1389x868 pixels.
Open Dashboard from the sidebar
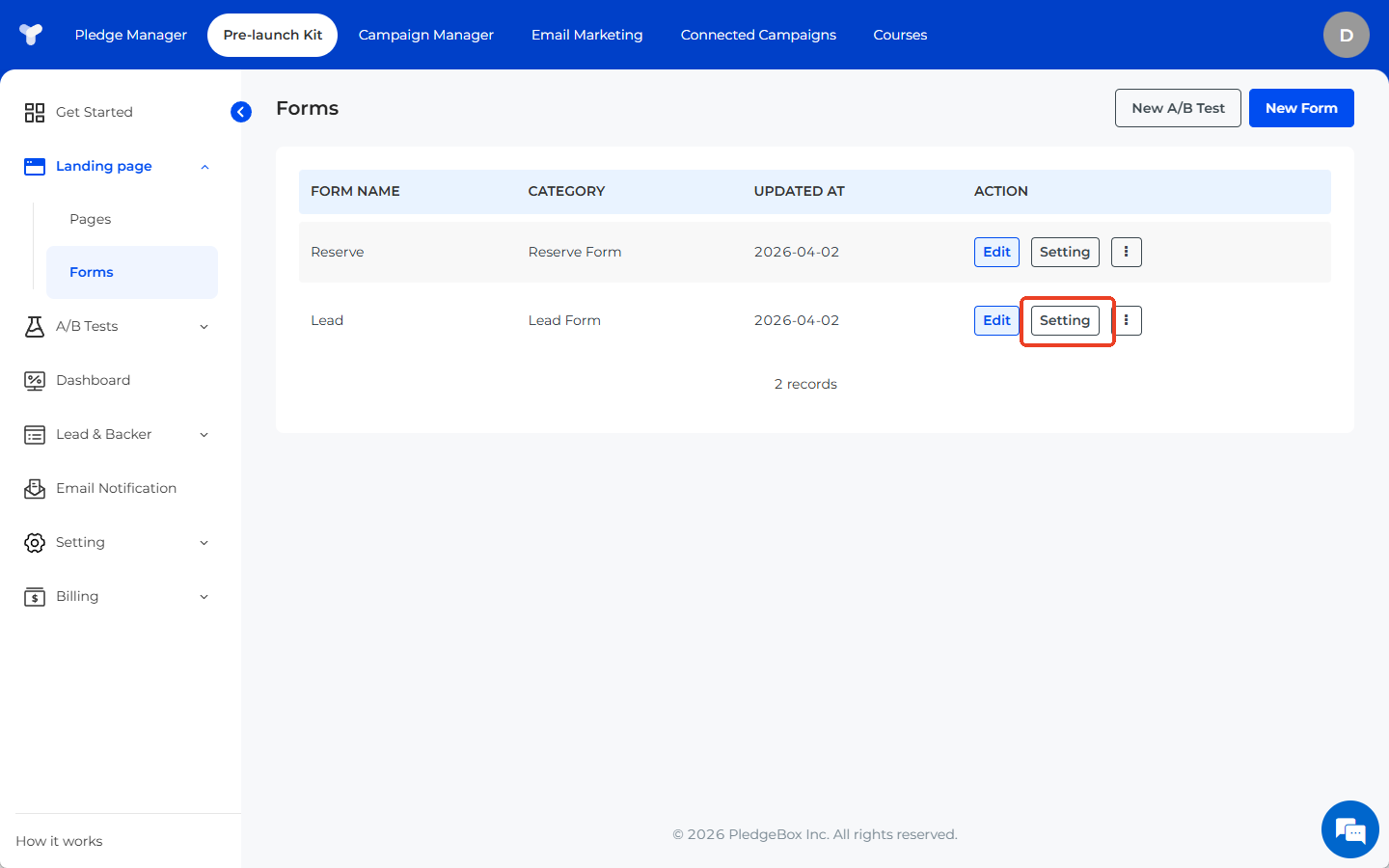tap(93, 380)
